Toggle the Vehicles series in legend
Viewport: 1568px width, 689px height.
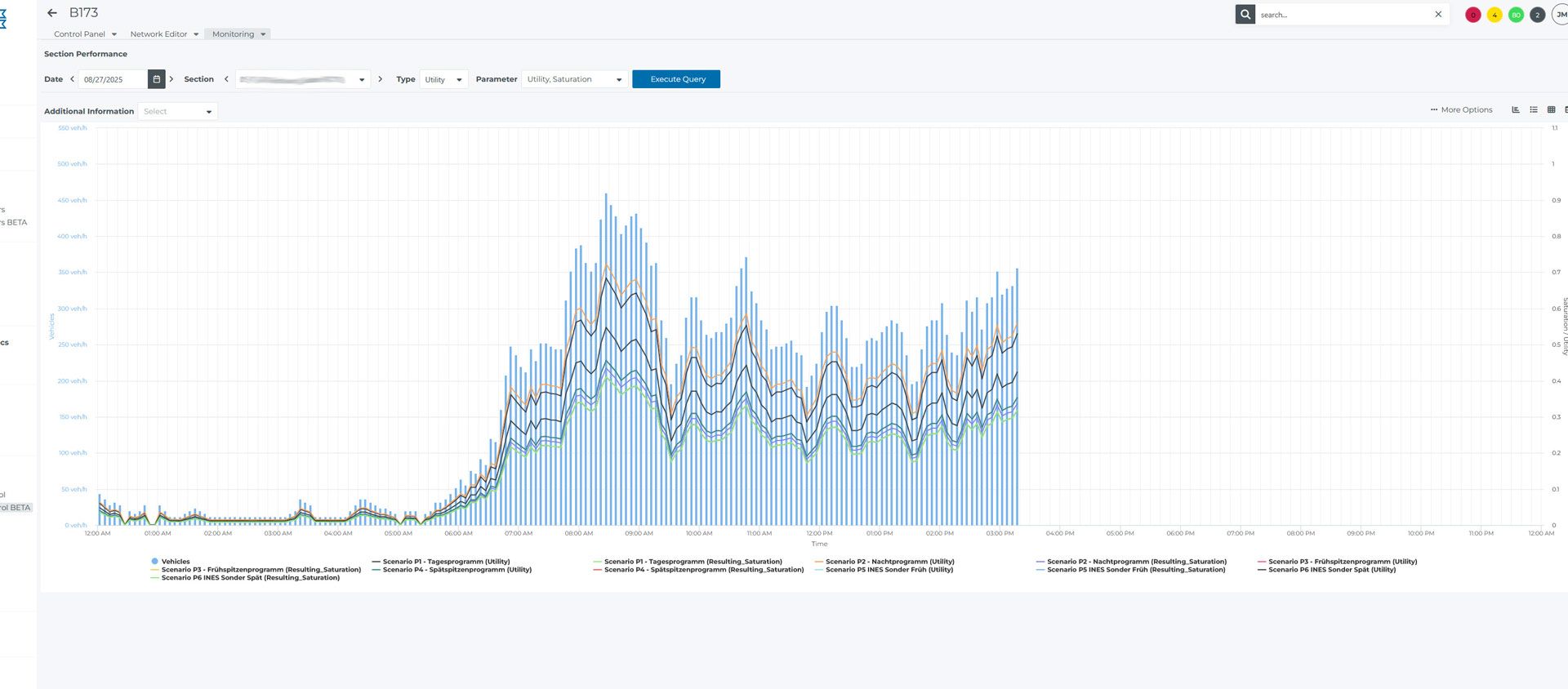pos(175,562)
